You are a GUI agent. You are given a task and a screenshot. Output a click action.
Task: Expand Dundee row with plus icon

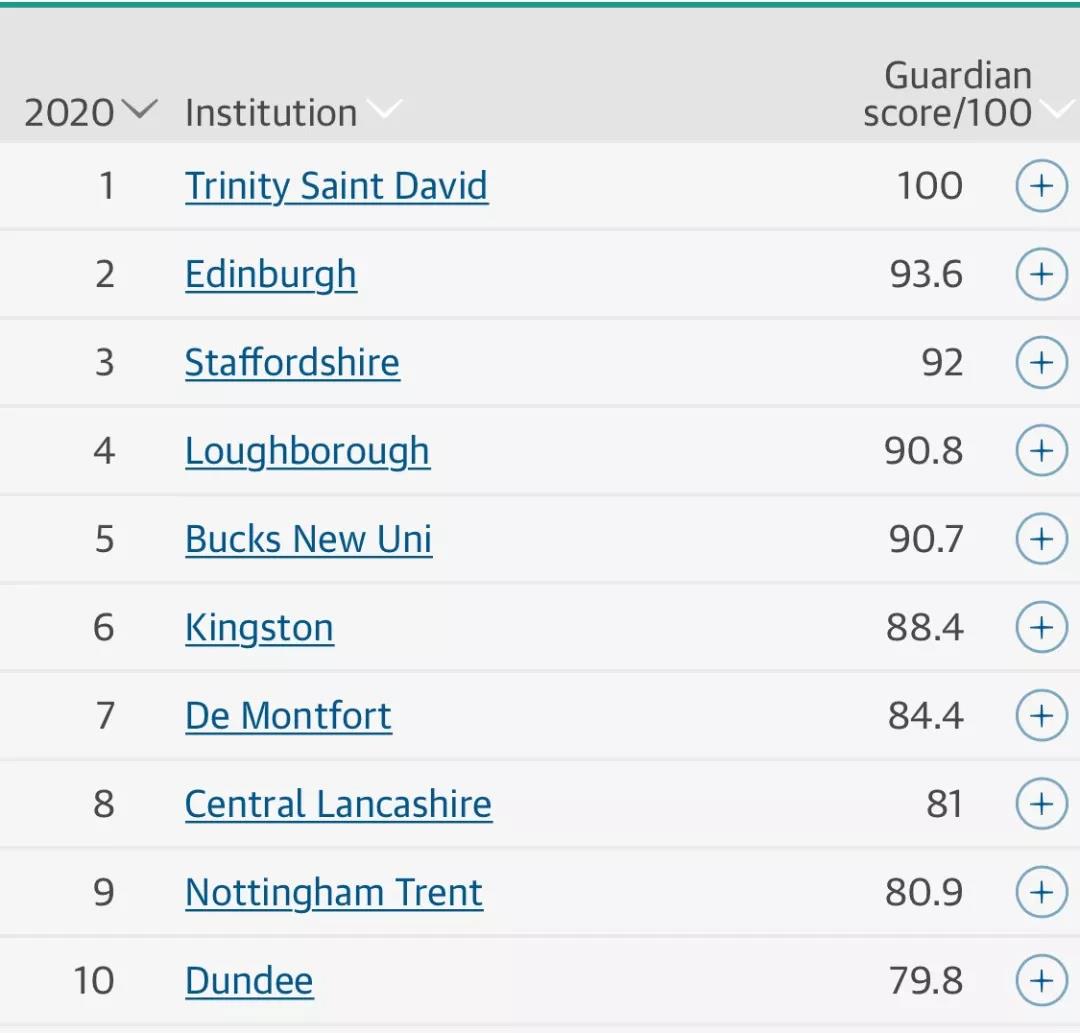tap(1041, 980)
